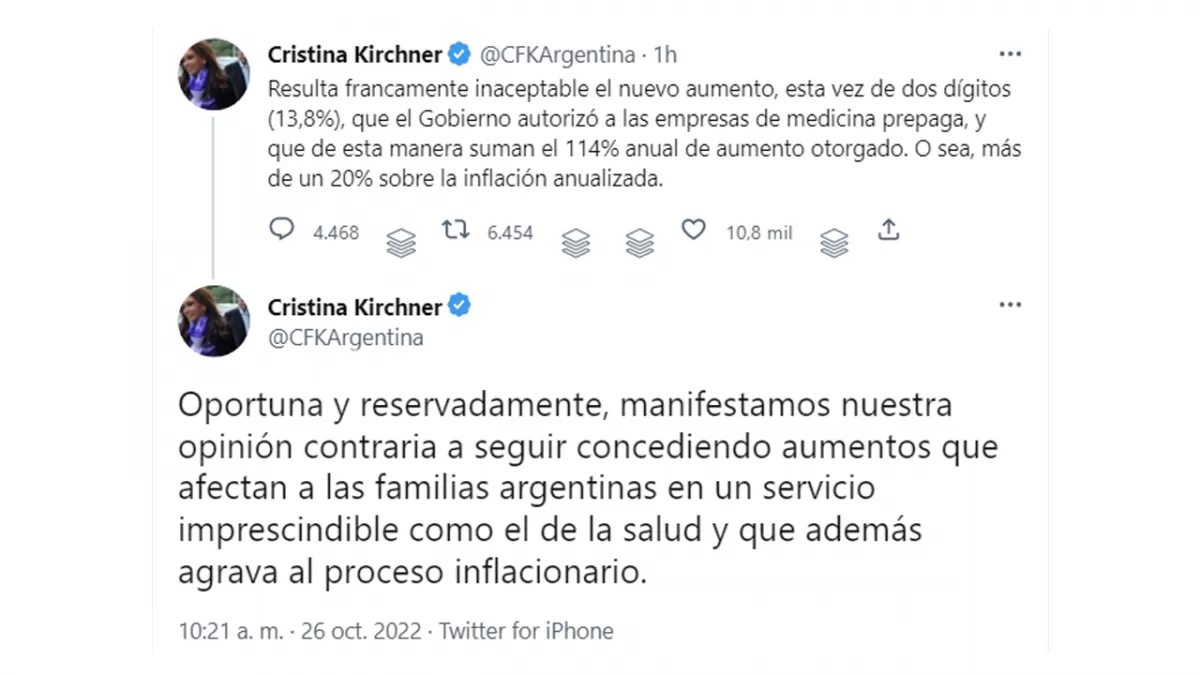Unlike the tweet showing 10,8 mil likes

693,229
